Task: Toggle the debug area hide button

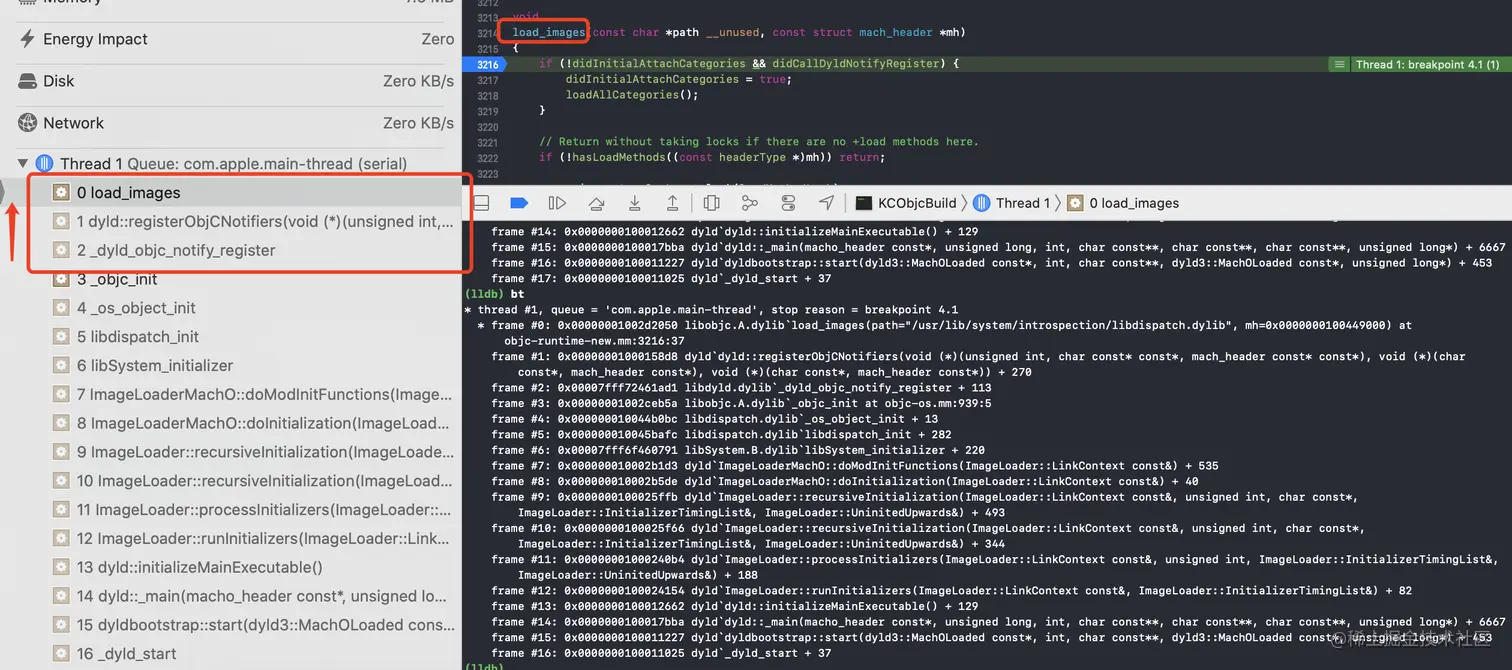Action: (481, 203)
